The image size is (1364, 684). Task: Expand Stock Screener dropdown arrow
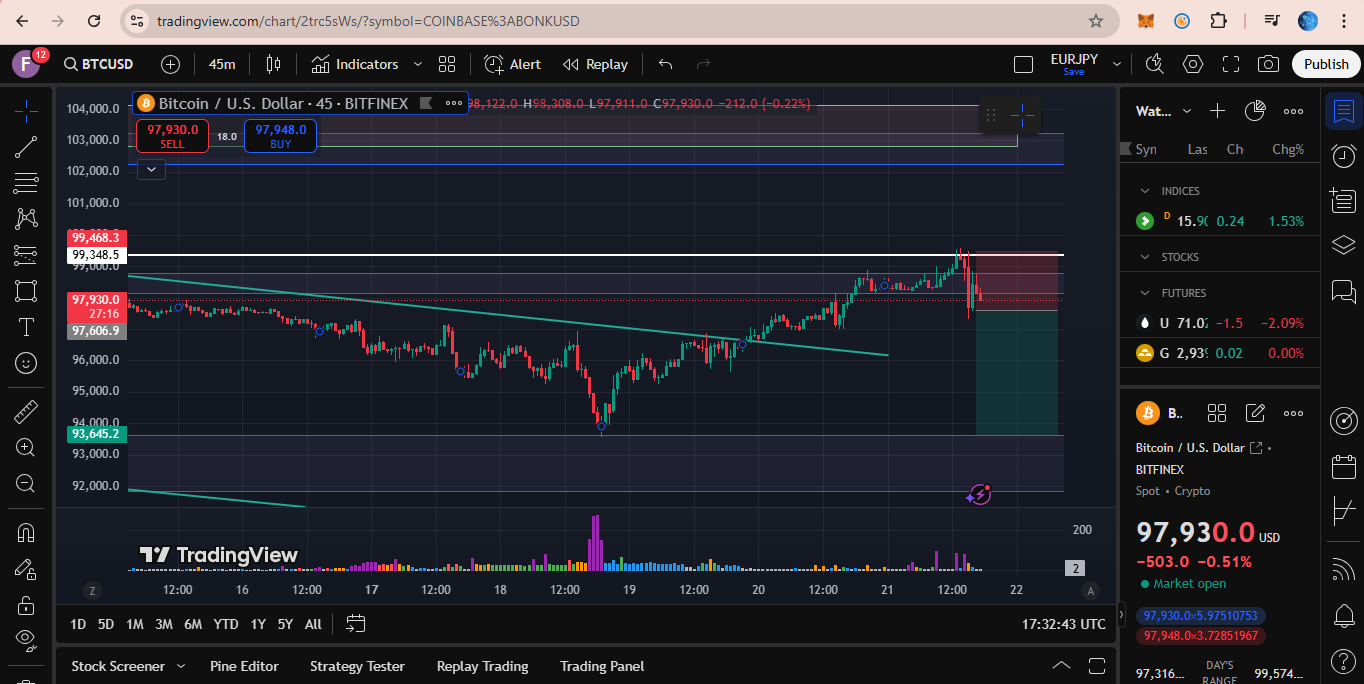click(x=181, y=666)
